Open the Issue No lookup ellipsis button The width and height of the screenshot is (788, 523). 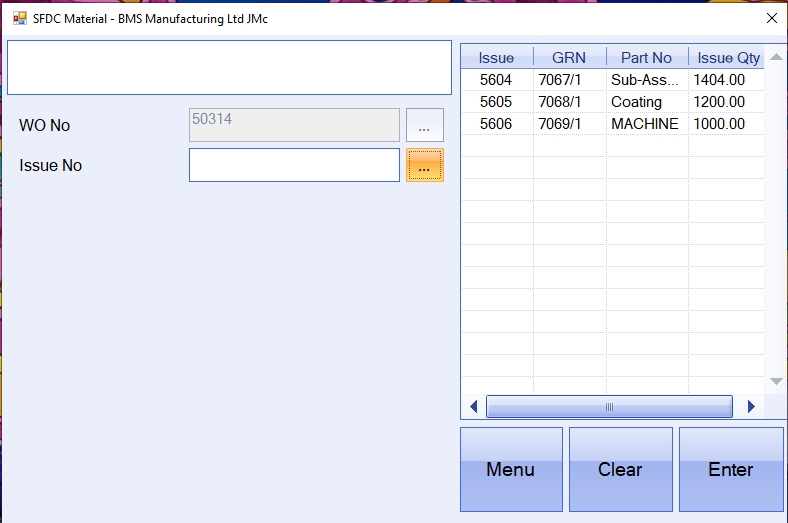[424, 166]
